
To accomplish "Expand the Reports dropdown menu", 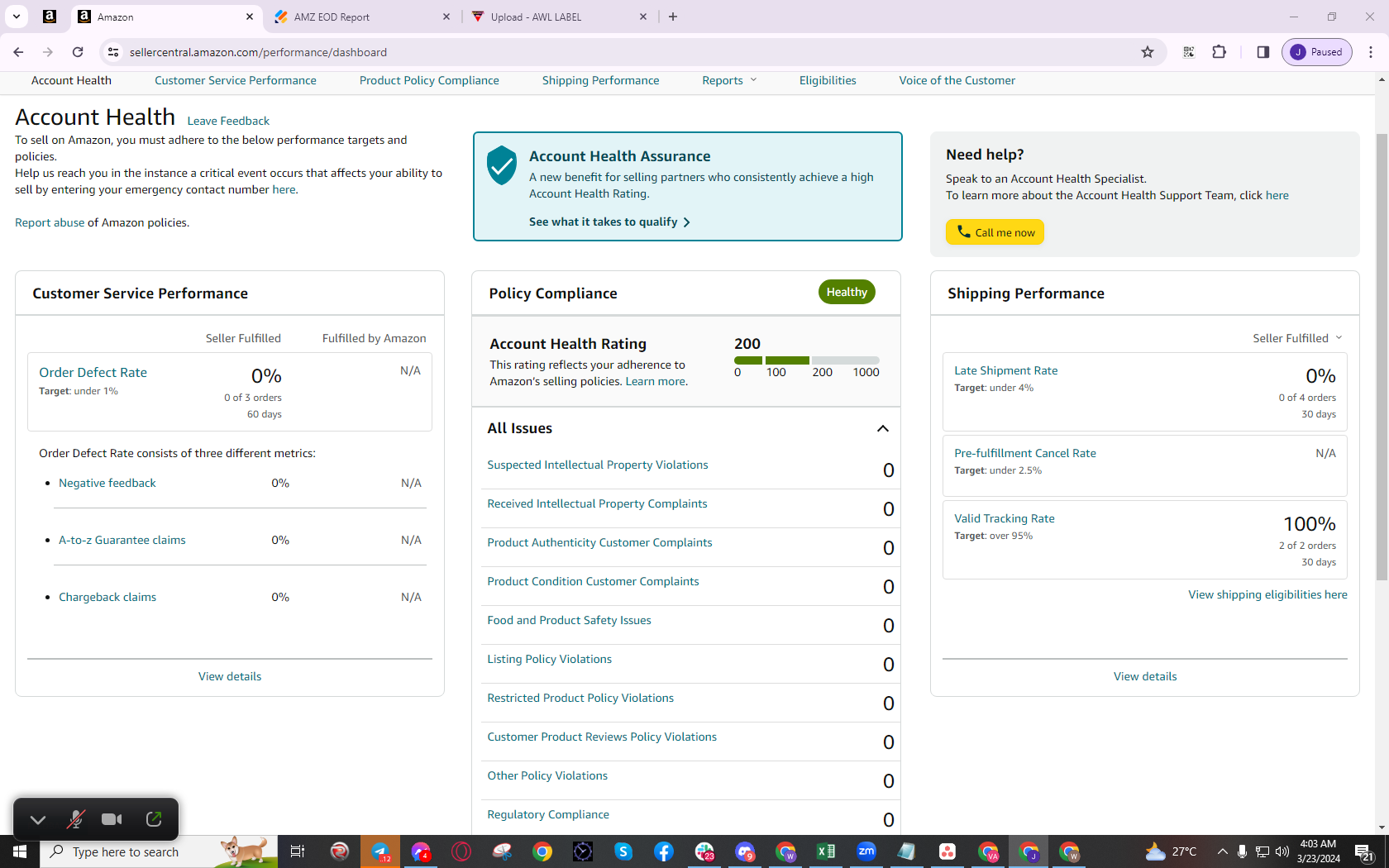I will [729, 80].
